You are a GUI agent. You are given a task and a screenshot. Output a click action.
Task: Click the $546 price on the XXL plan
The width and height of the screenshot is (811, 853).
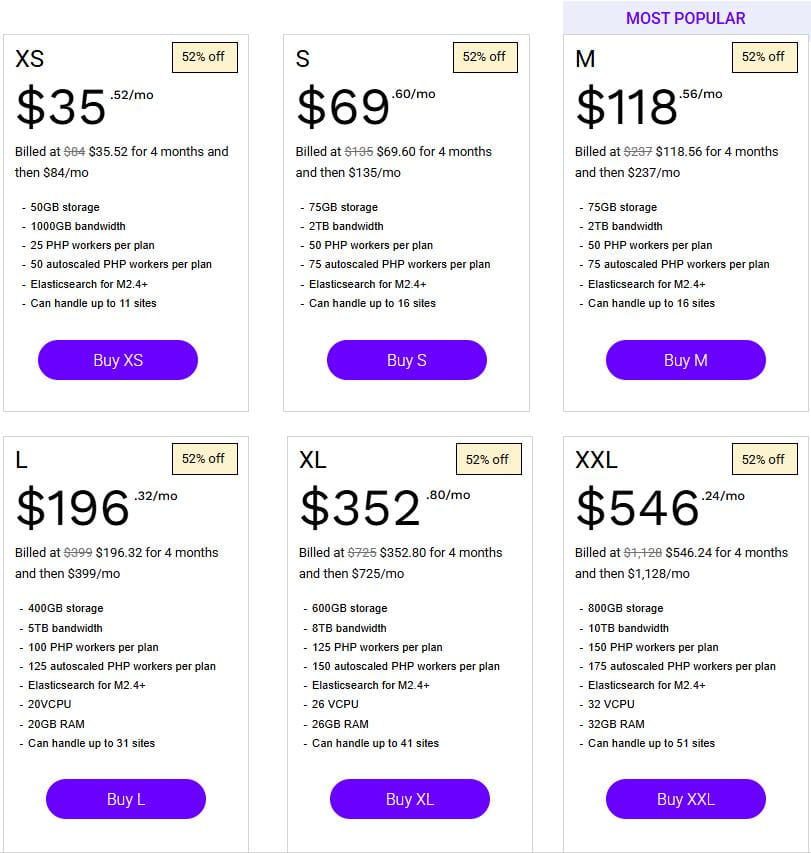tap(638, 508)
